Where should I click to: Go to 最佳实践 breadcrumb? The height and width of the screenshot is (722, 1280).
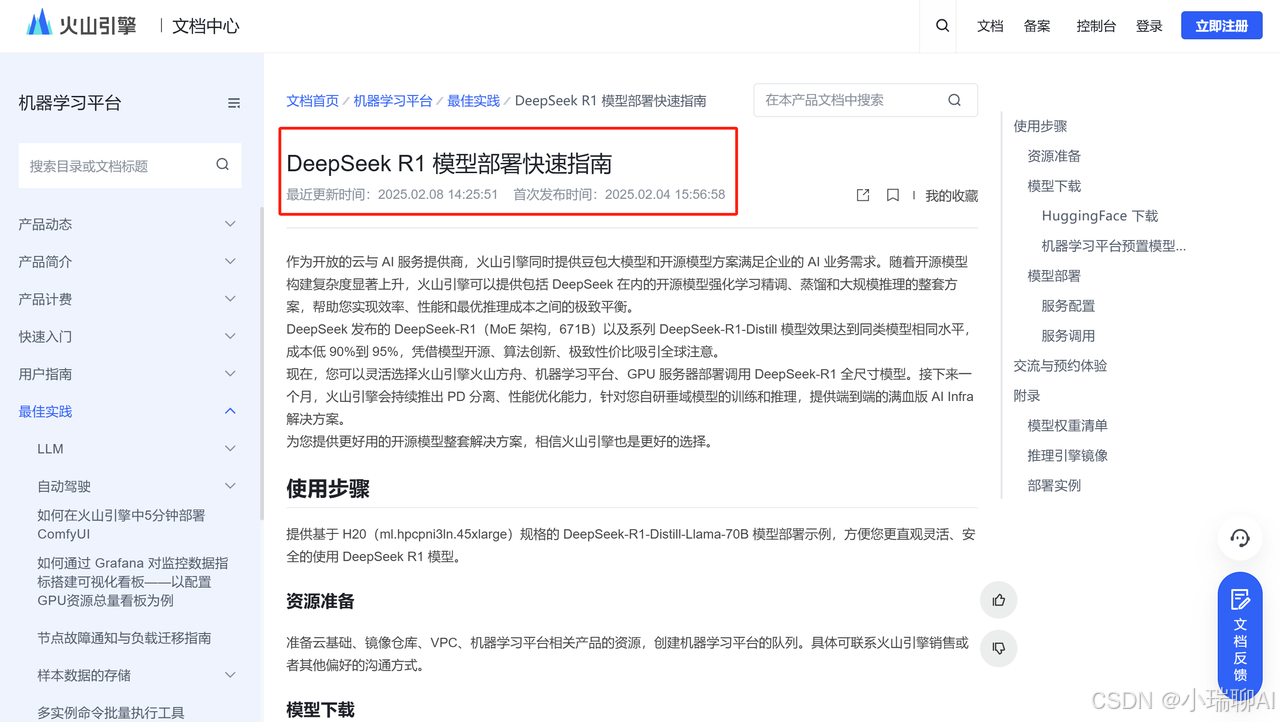473,100
